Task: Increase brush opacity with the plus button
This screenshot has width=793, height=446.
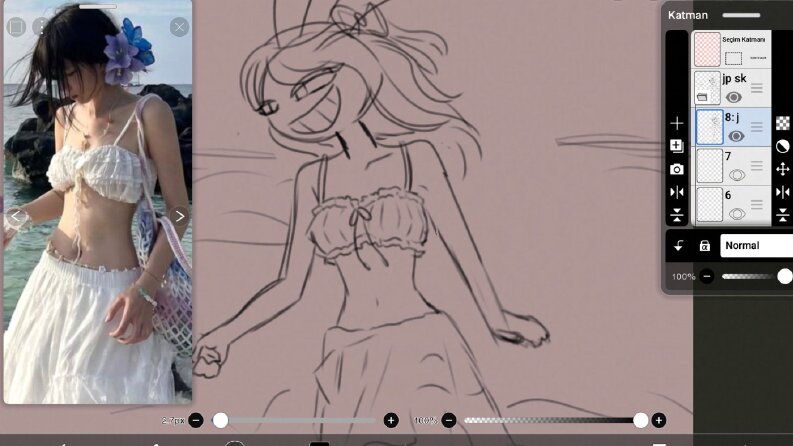Action: 658,420
